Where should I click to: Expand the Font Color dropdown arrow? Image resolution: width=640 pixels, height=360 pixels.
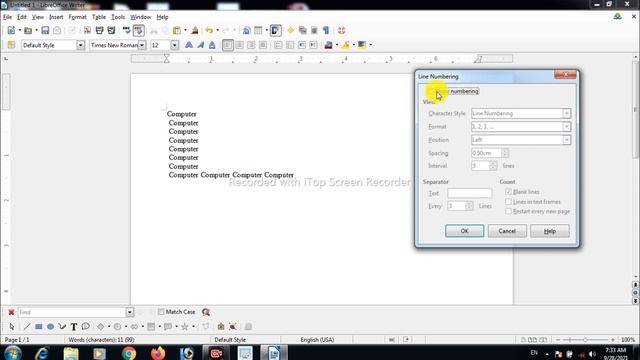pyautogui.click(x=337, y=45)
